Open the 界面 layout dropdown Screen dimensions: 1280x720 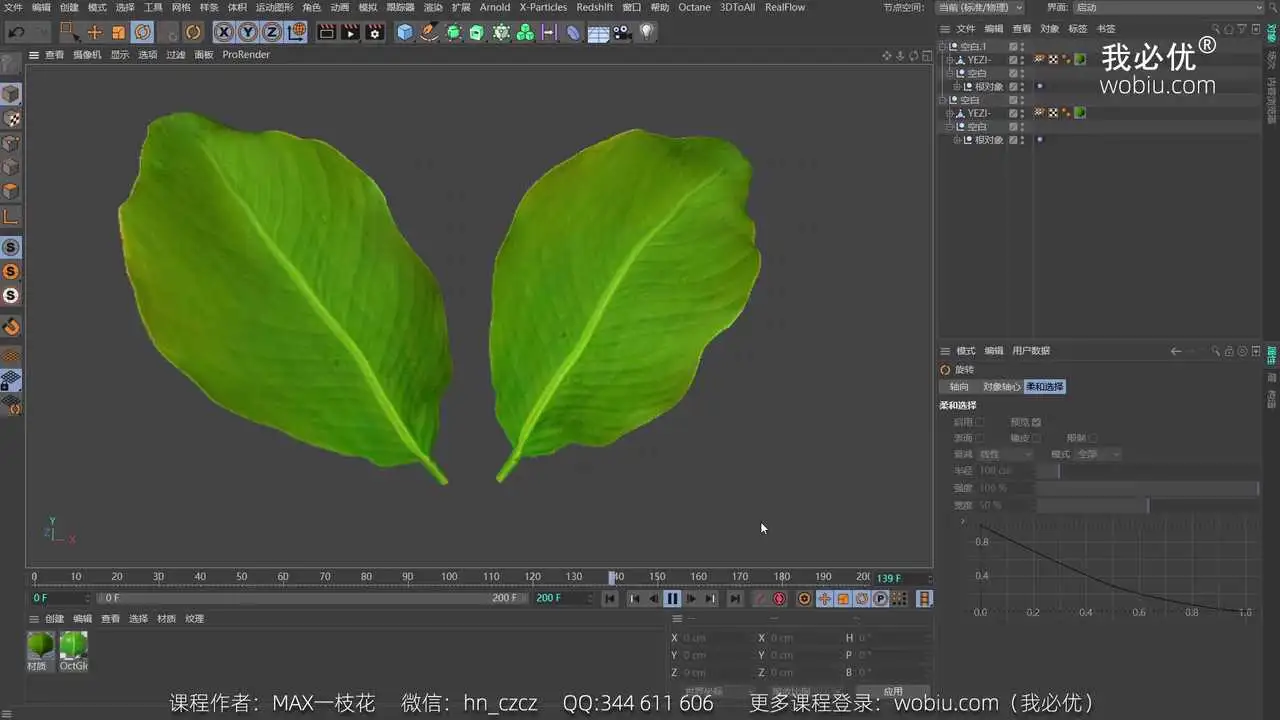point(1169,7)
